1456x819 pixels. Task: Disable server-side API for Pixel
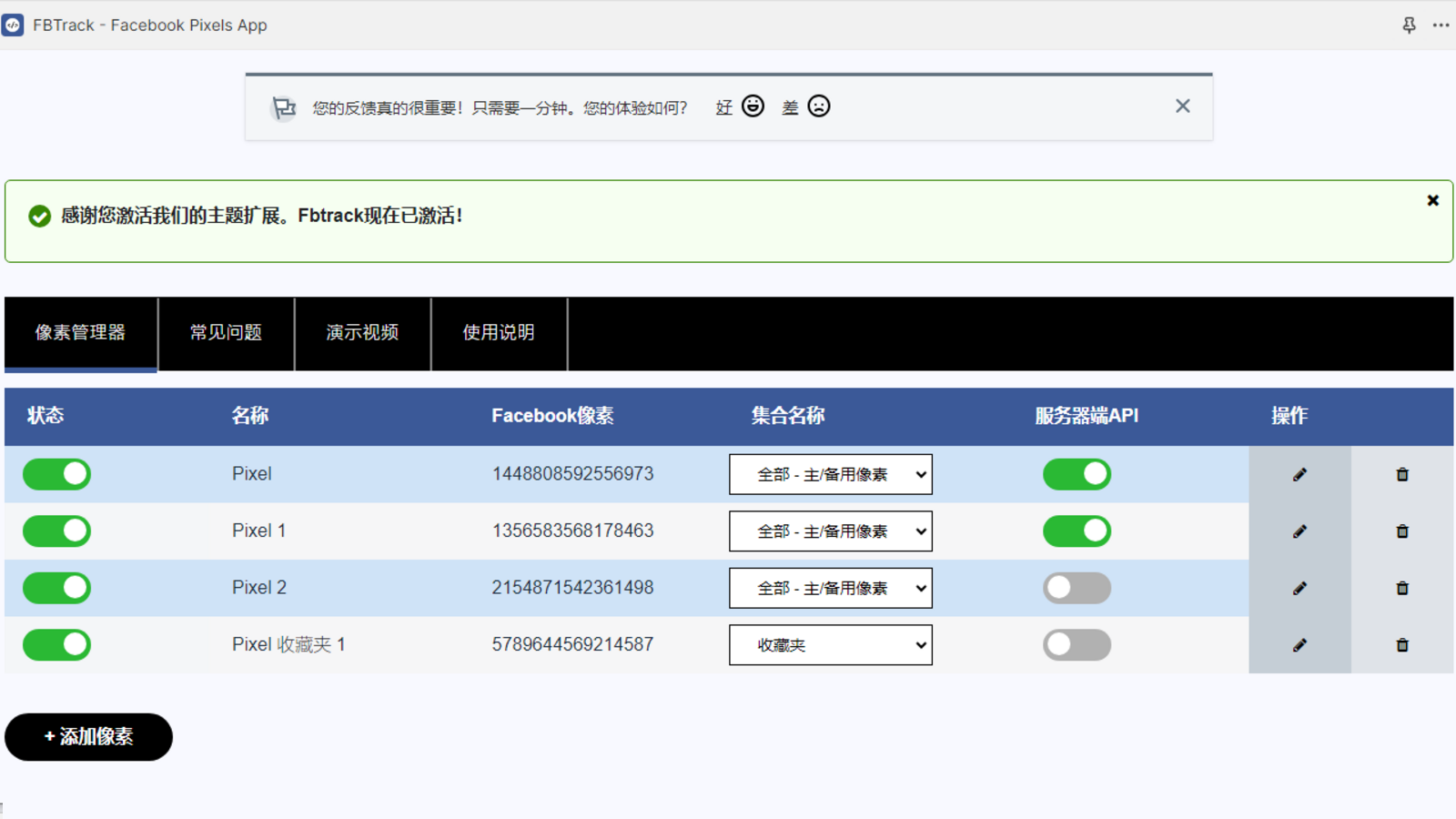[1077, 474]
